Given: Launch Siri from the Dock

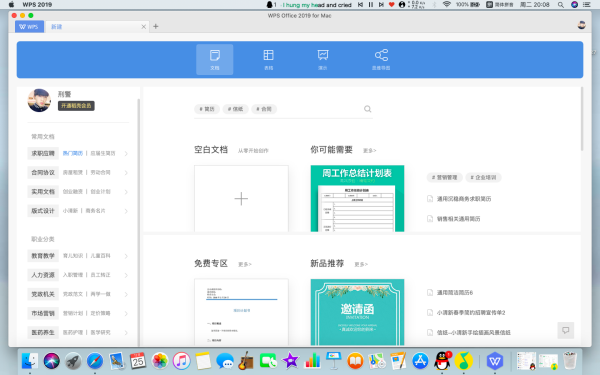Looking at the screenshot, I should coord(51,360).
